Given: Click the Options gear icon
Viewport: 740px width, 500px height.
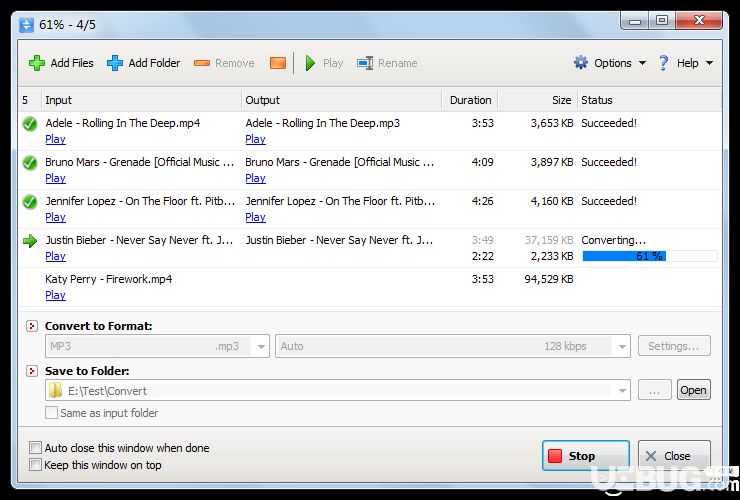Looking at the screenshot, I should [x=580, y=63].
